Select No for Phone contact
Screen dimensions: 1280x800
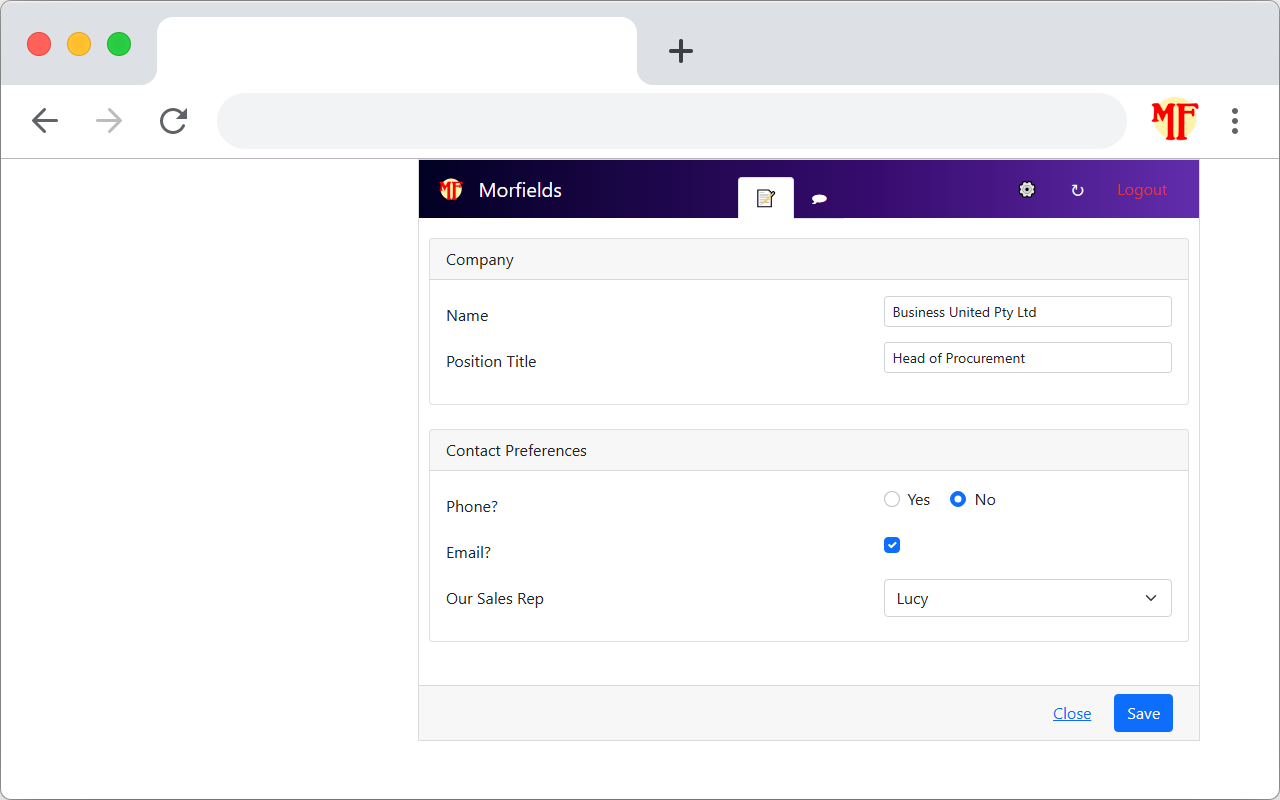(x=958, y=500)
